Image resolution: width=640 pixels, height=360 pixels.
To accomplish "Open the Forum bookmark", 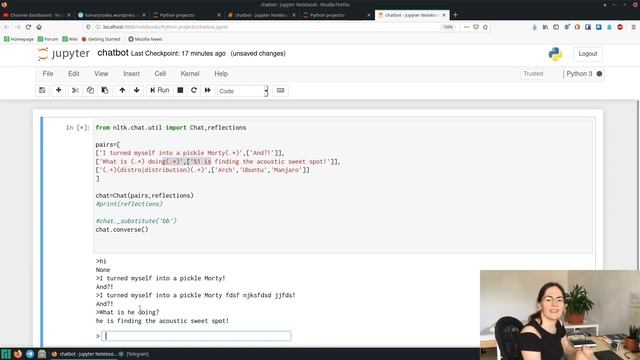I will pyautogui.click(x=48, y=39).
